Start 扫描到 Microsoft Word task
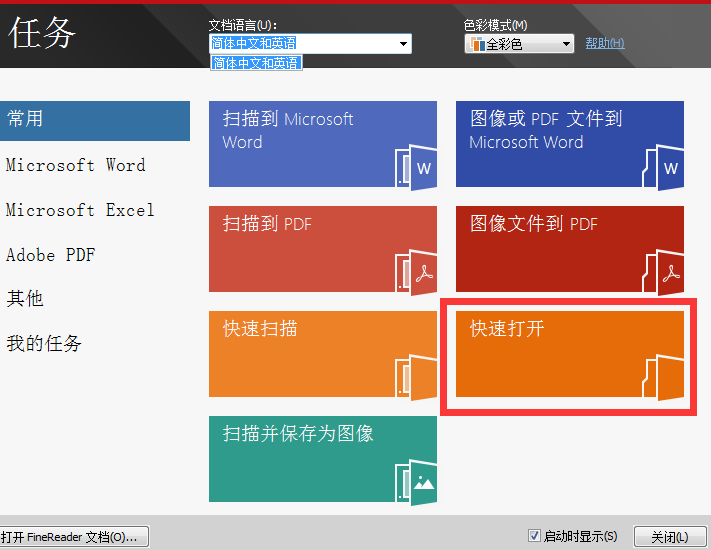This screenshot has height=550, width=711. tap(323, 144)
